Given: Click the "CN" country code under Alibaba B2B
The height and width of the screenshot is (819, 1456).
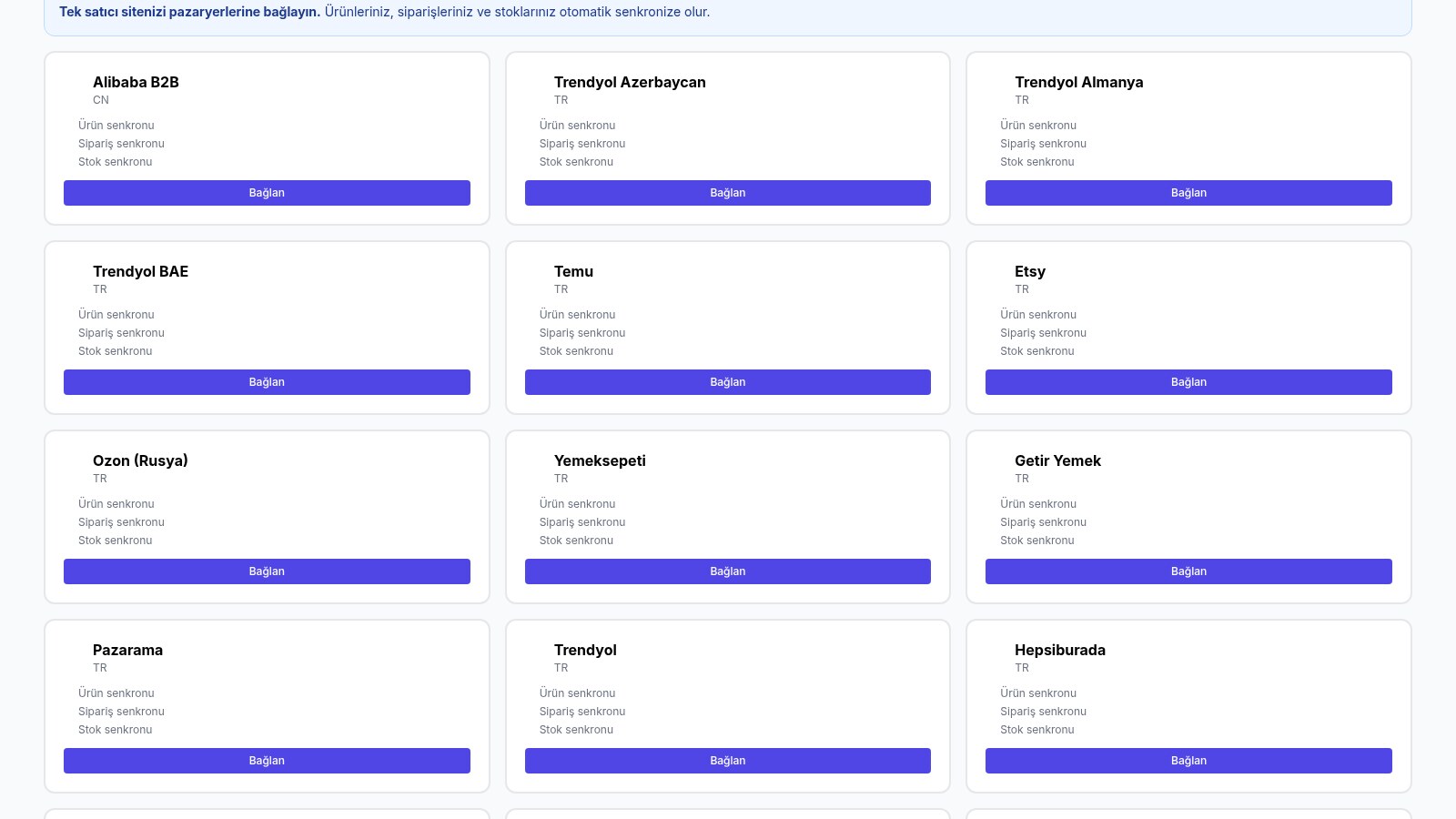Looking at the screenshot, I should [101, 100].
